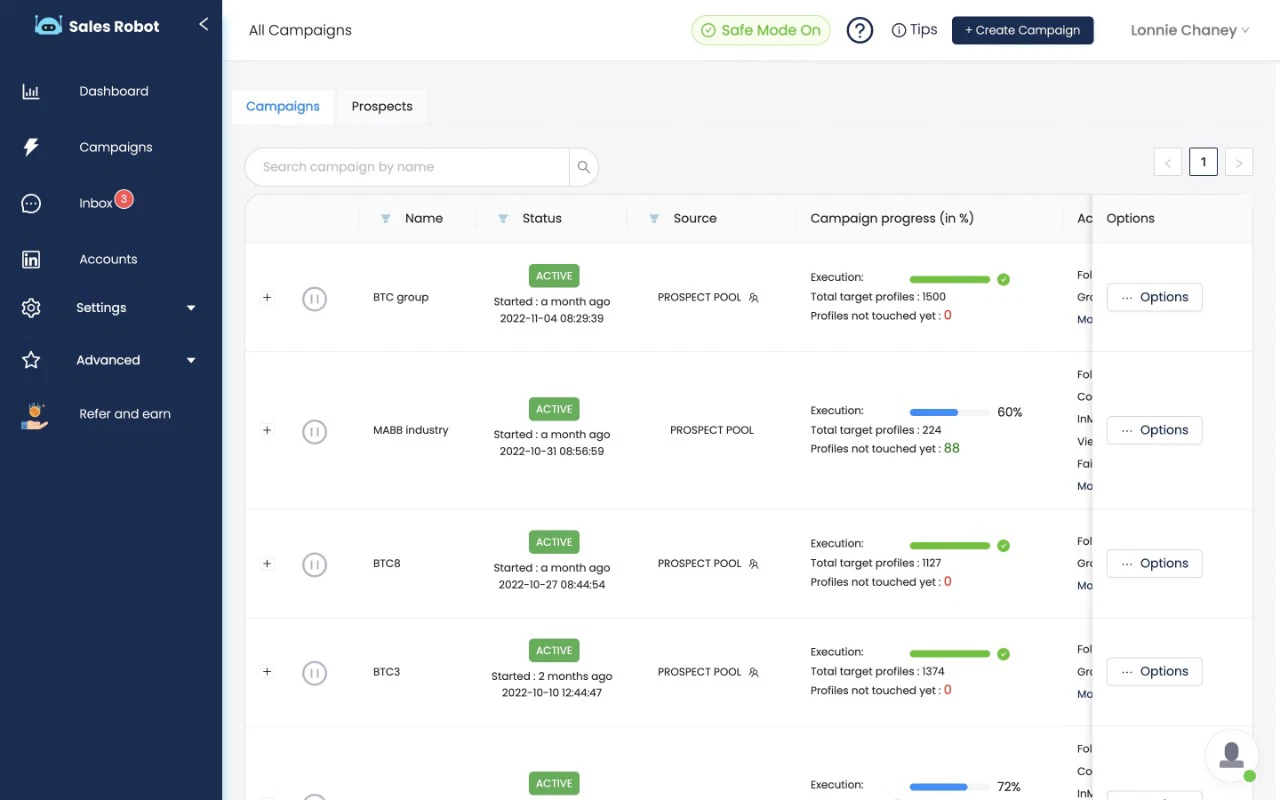
Task: Click the campaign search input field
Action: [410, 167]
